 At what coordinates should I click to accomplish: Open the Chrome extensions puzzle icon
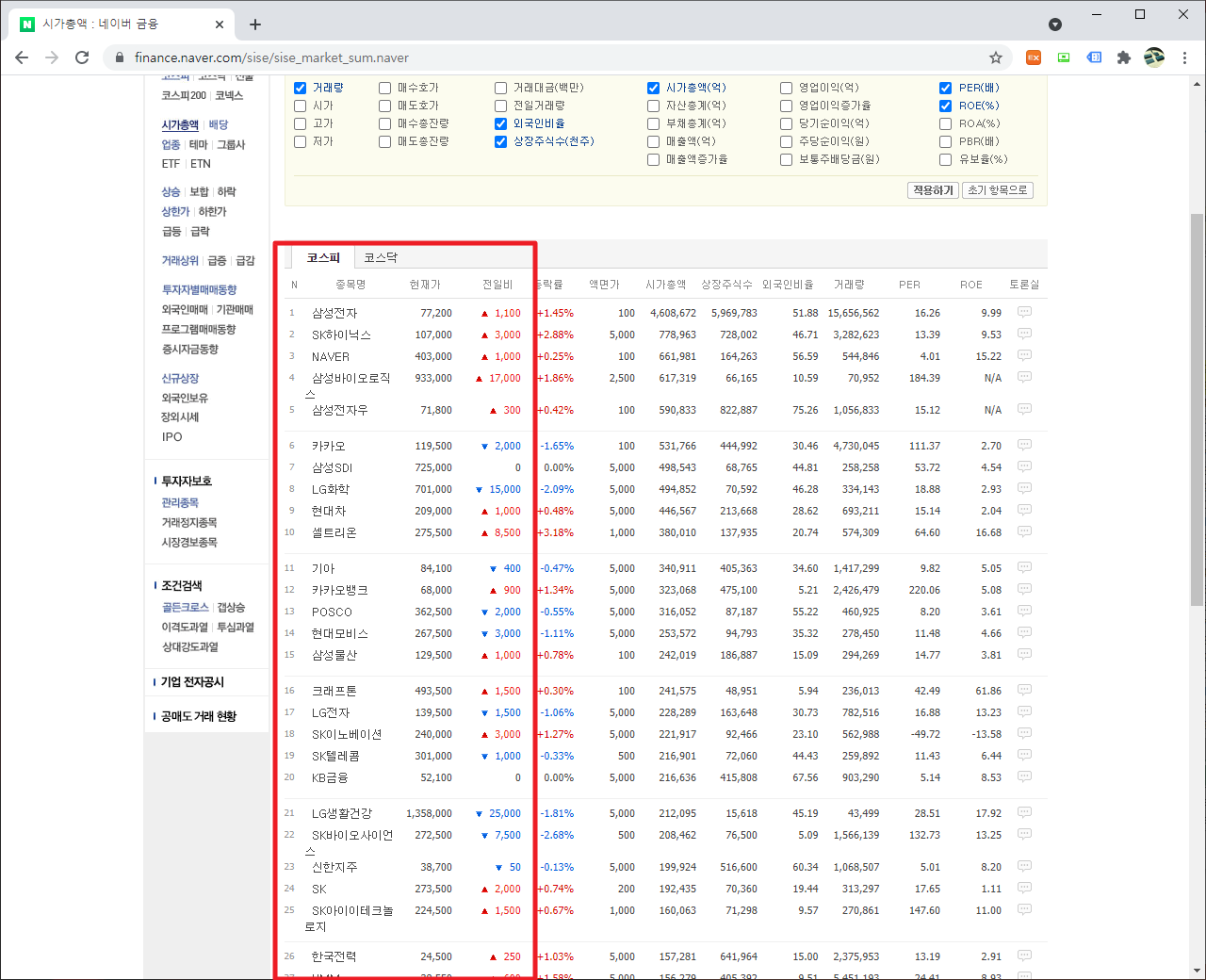(x=1123, y=57)
